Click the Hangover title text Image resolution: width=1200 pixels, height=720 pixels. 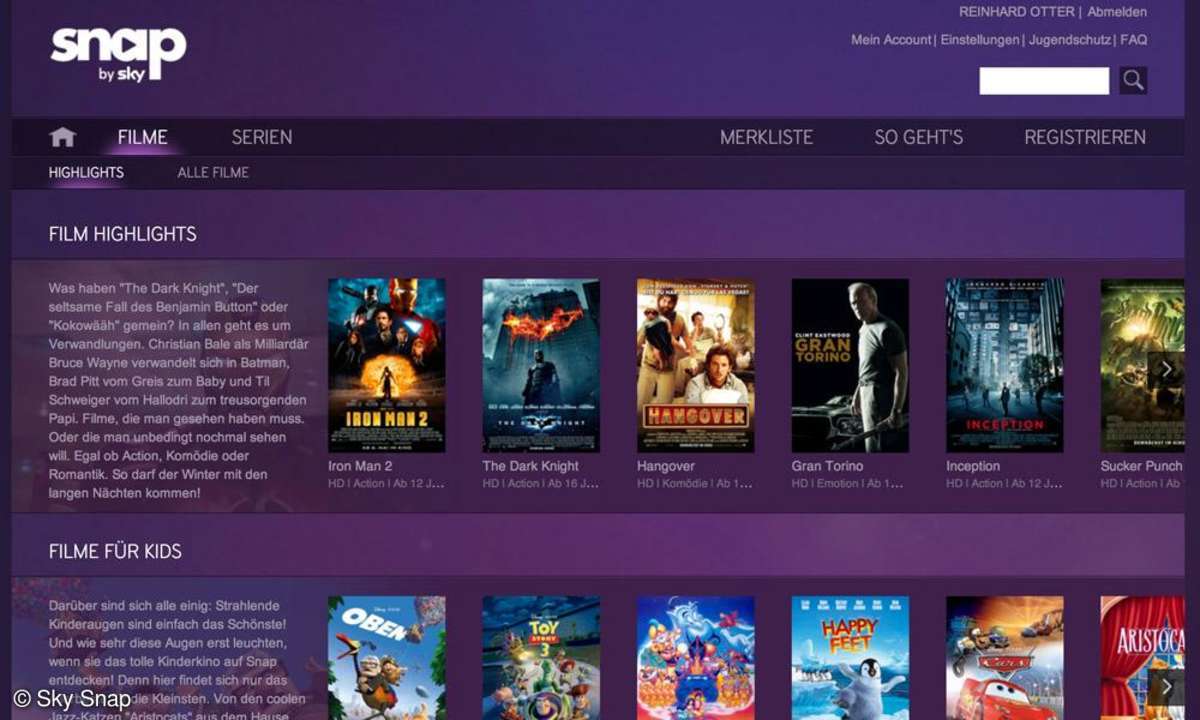coord(666,466)
